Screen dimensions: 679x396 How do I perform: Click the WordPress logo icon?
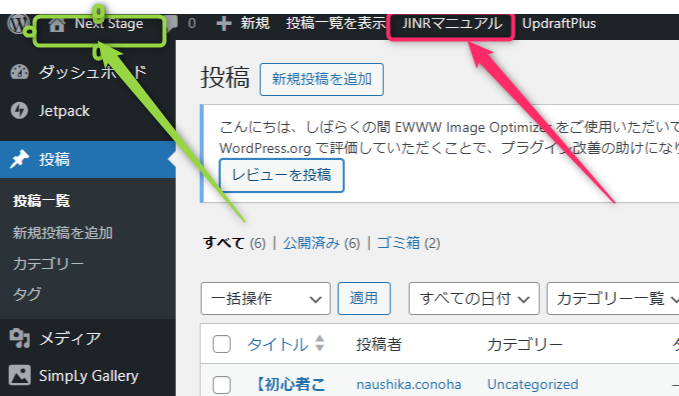click(17, 23)
